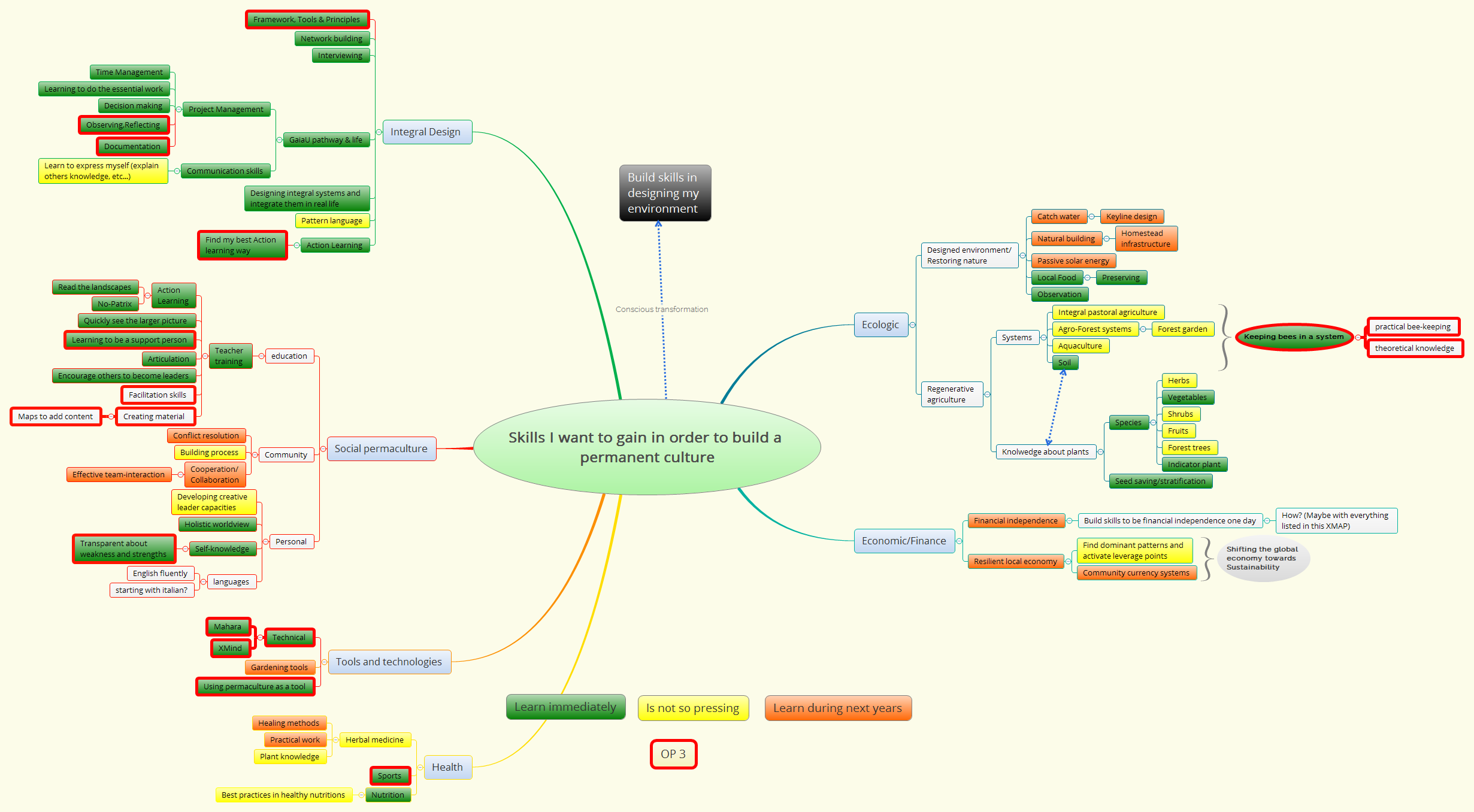1474x812 pixels.
Task: Collapse the Species subtopics toggle
Action: 1153,423
